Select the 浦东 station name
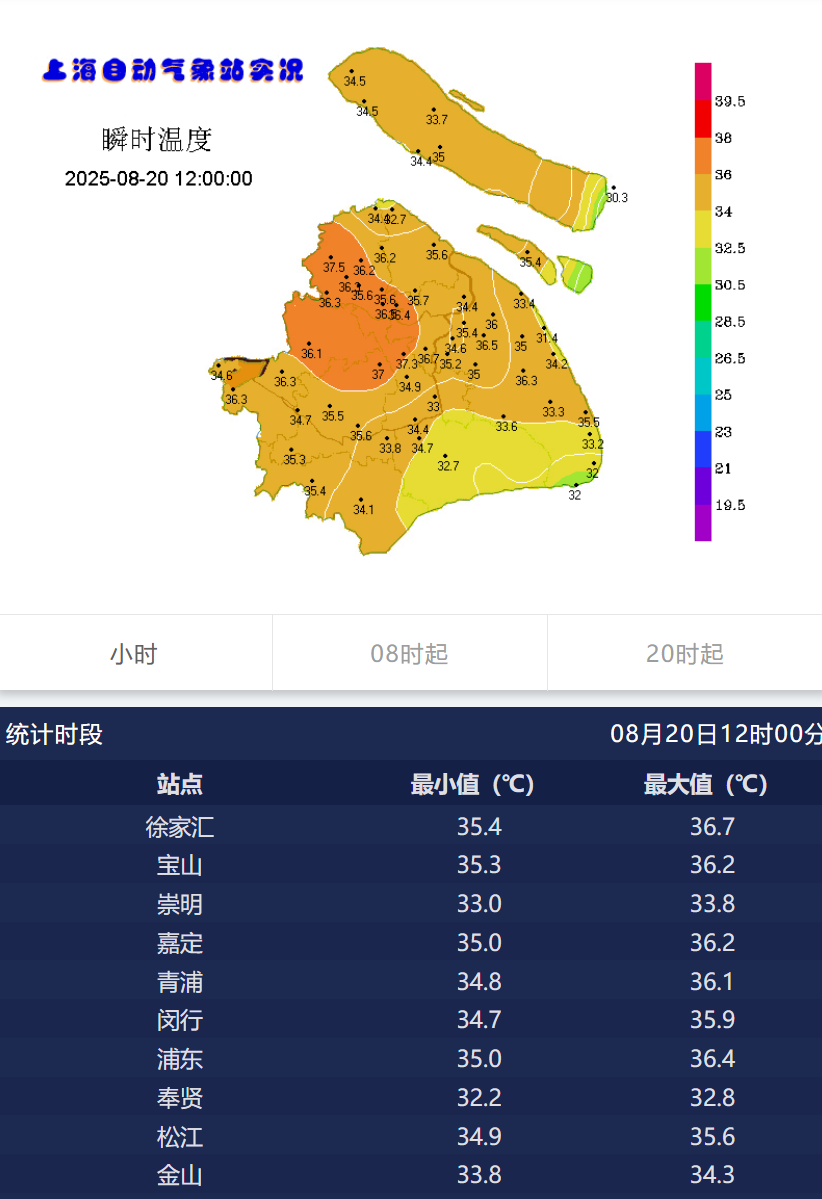The width and height of the screenshot is (822, 1199). pos(180,1059)
